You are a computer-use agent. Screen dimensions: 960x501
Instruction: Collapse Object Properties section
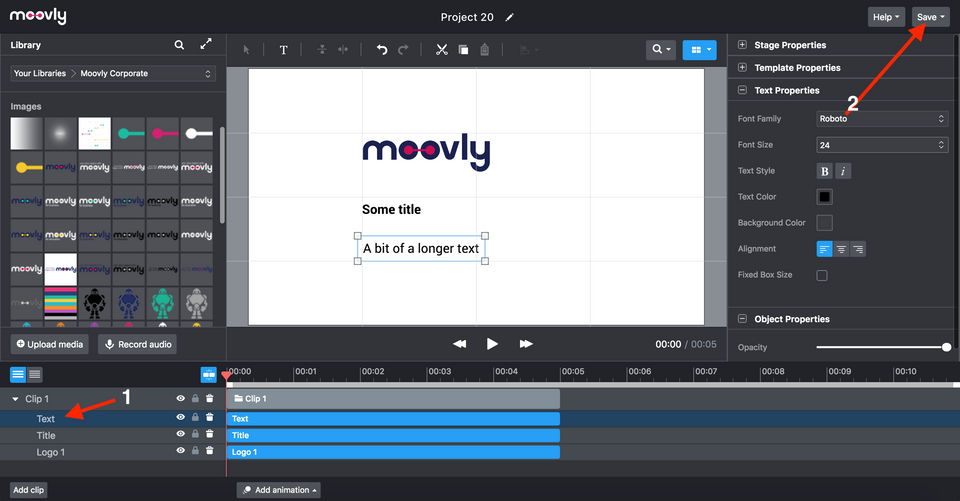(x=742, y=318)
